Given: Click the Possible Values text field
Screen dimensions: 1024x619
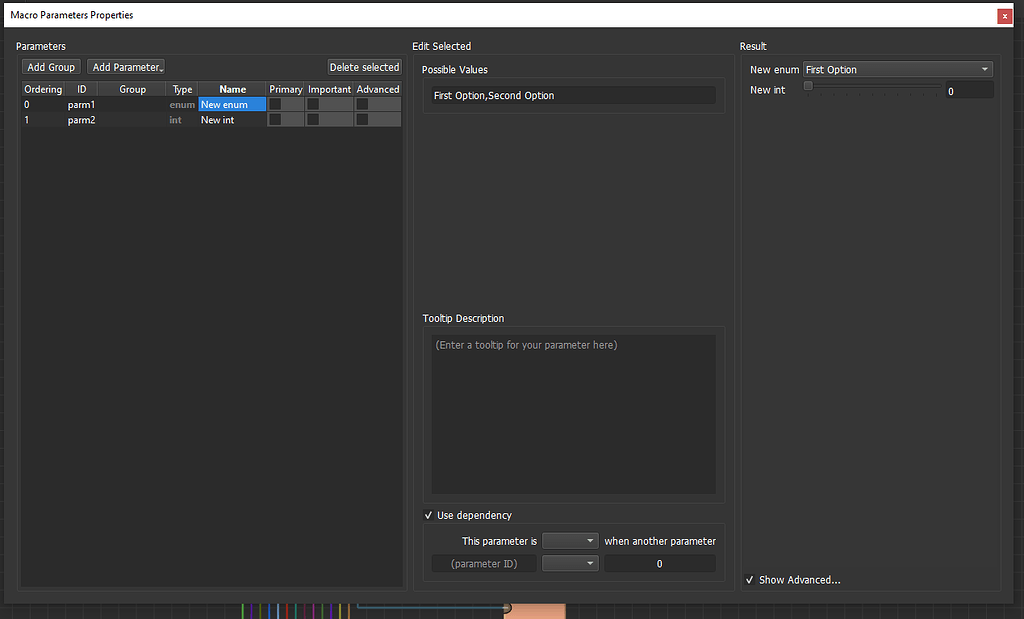Looking at the screenshot, I should coord(573,94).
